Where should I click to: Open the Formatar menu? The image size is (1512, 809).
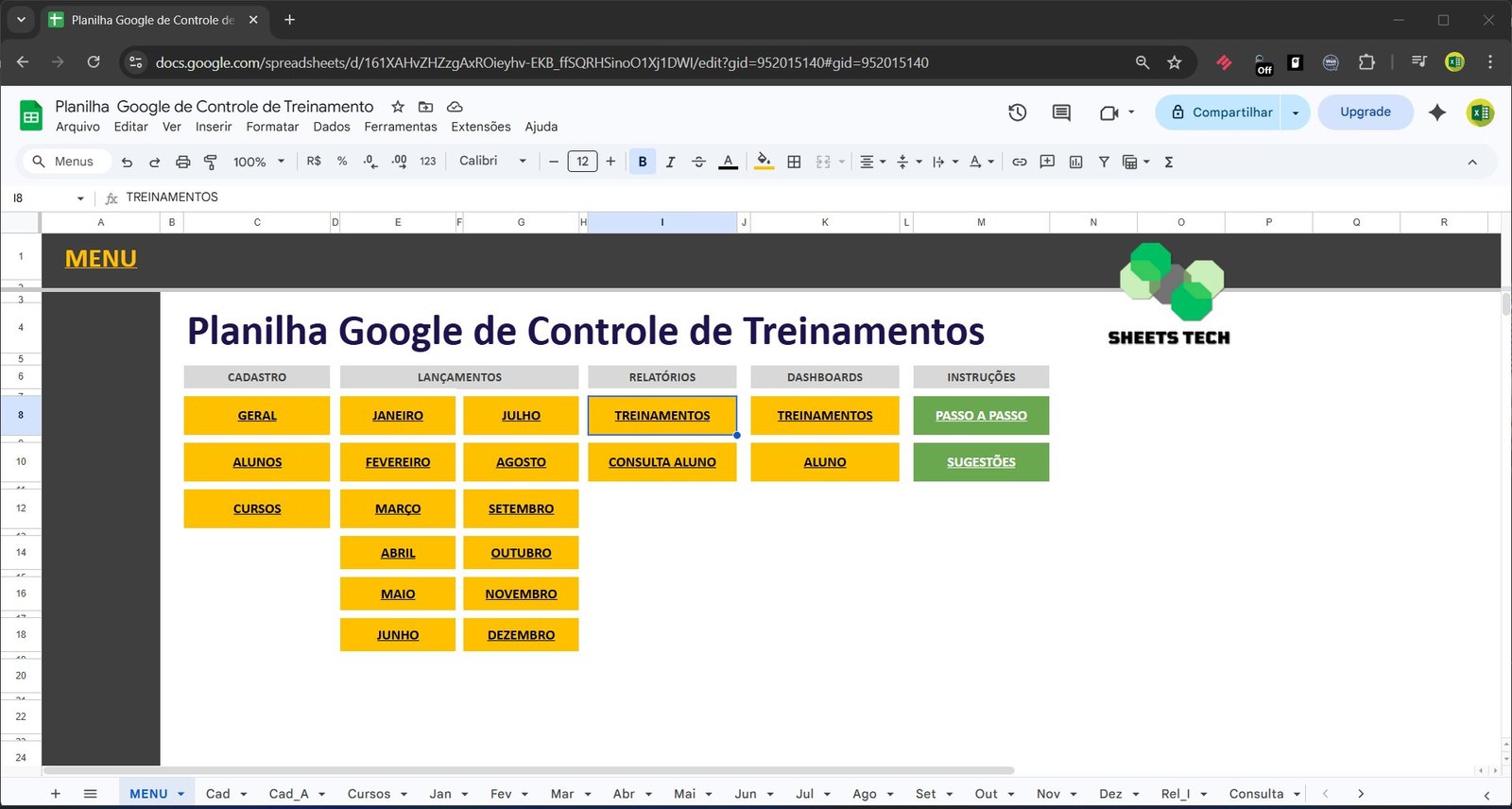tap(272, 127)
